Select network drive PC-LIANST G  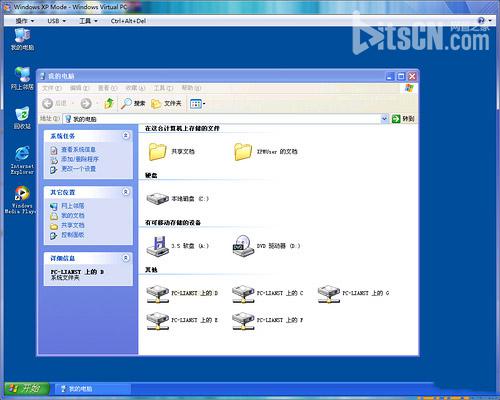[x=353, y=293]
